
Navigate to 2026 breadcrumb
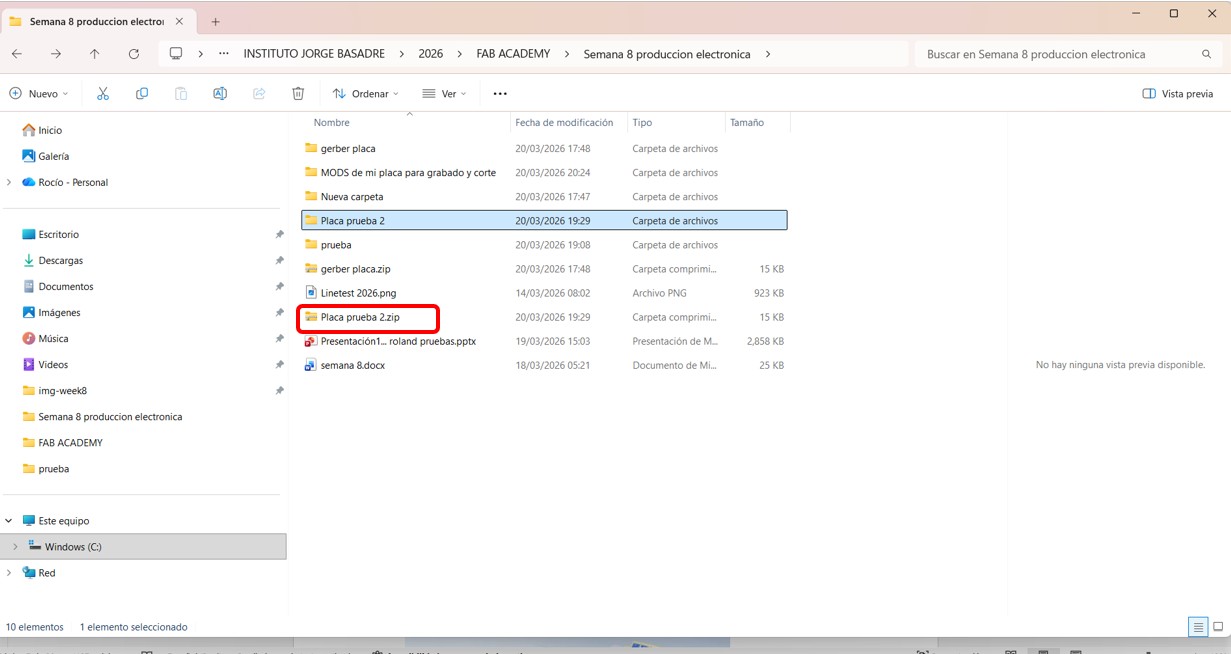point(431,54)
